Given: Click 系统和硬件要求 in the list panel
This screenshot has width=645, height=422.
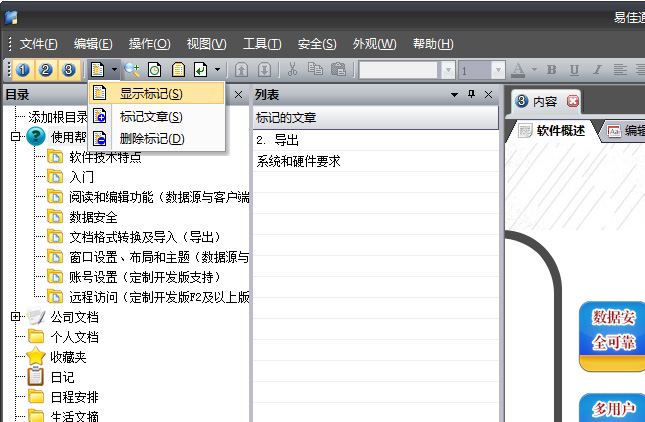Looking at the screenshot, I should [x=299, y=161].
